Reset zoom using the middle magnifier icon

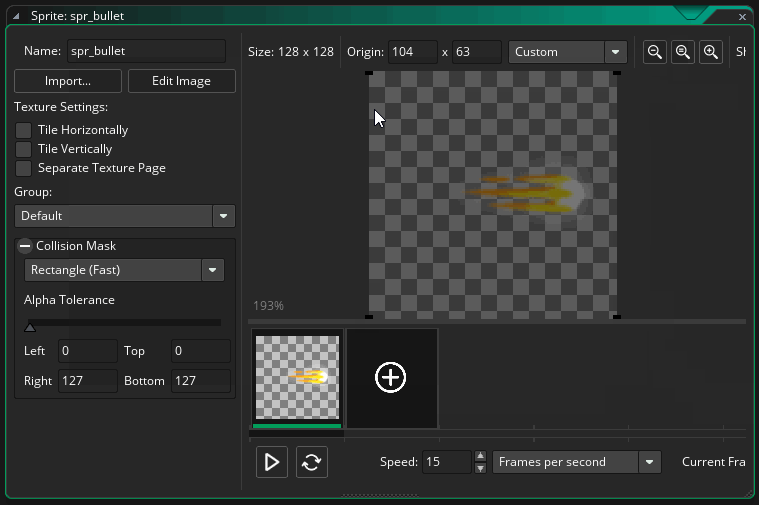click(683, 52)
